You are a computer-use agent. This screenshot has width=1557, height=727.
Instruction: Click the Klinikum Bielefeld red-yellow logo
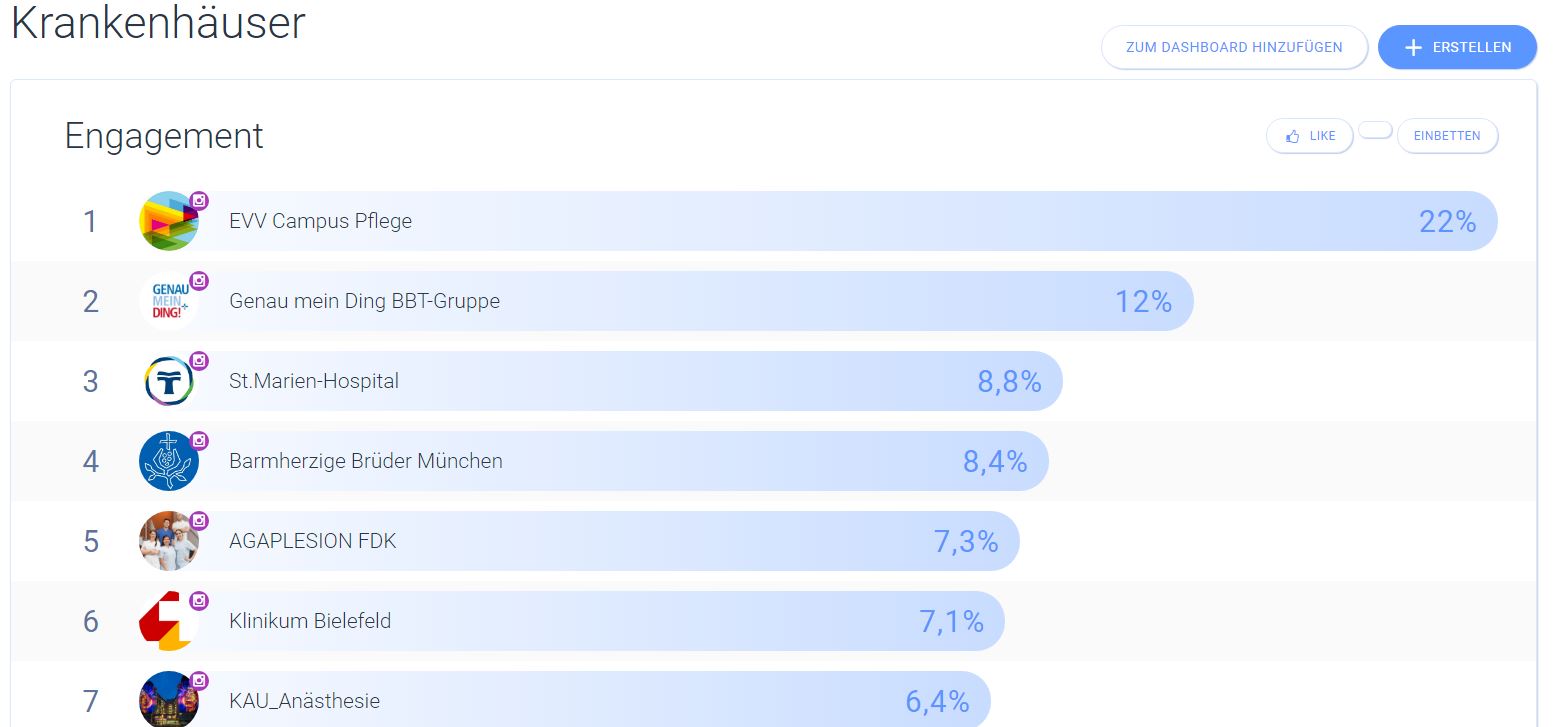(x=169, y=621)
